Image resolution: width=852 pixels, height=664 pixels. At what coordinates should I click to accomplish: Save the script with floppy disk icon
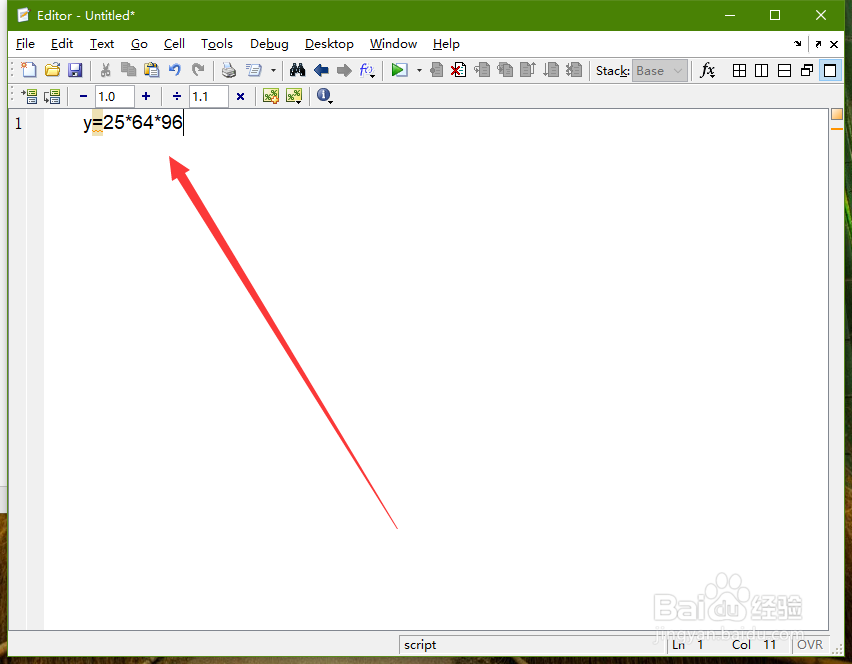click(75, 70)
